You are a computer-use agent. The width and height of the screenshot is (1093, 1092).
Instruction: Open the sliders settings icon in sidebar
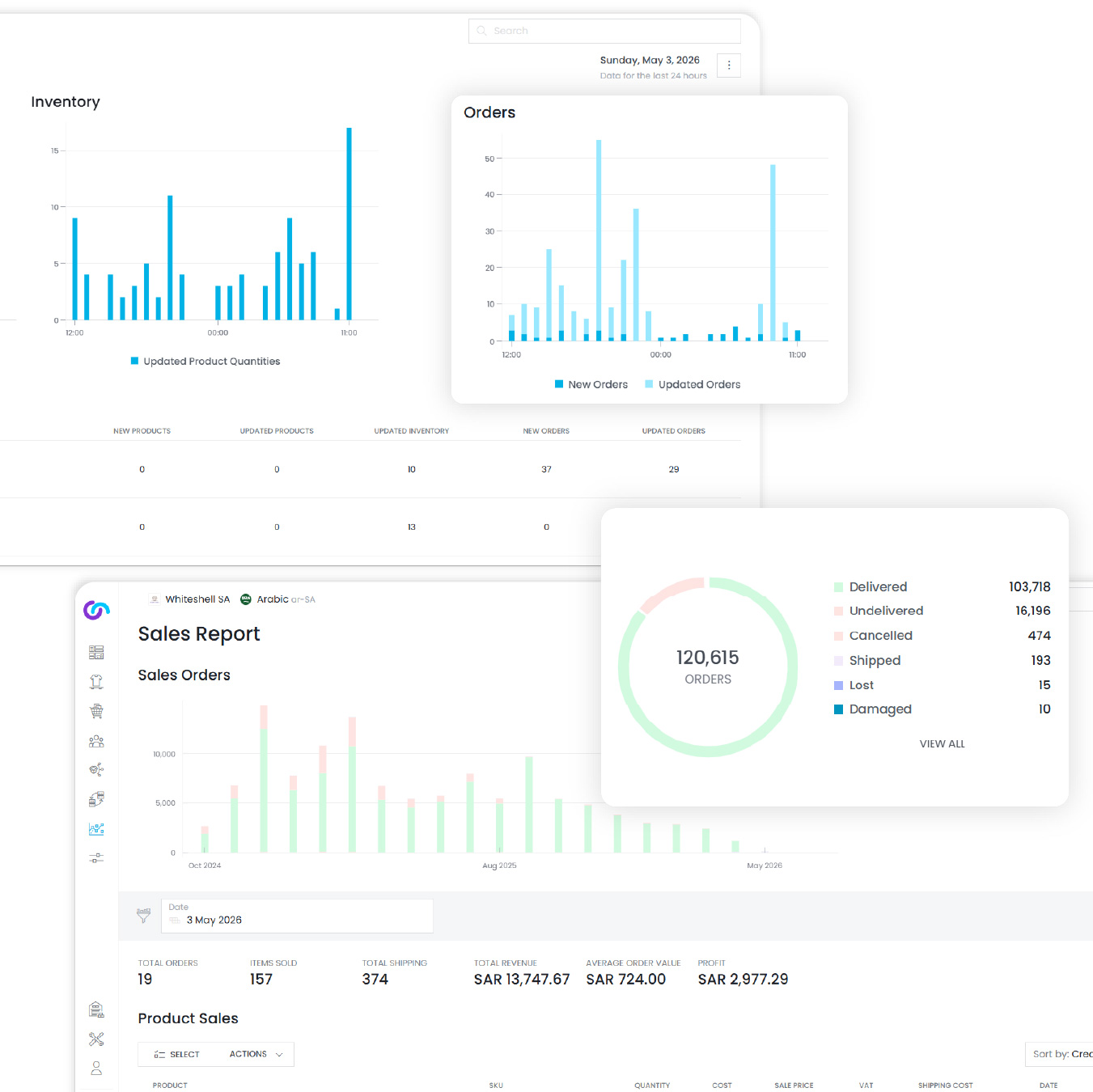pos(96,857)
